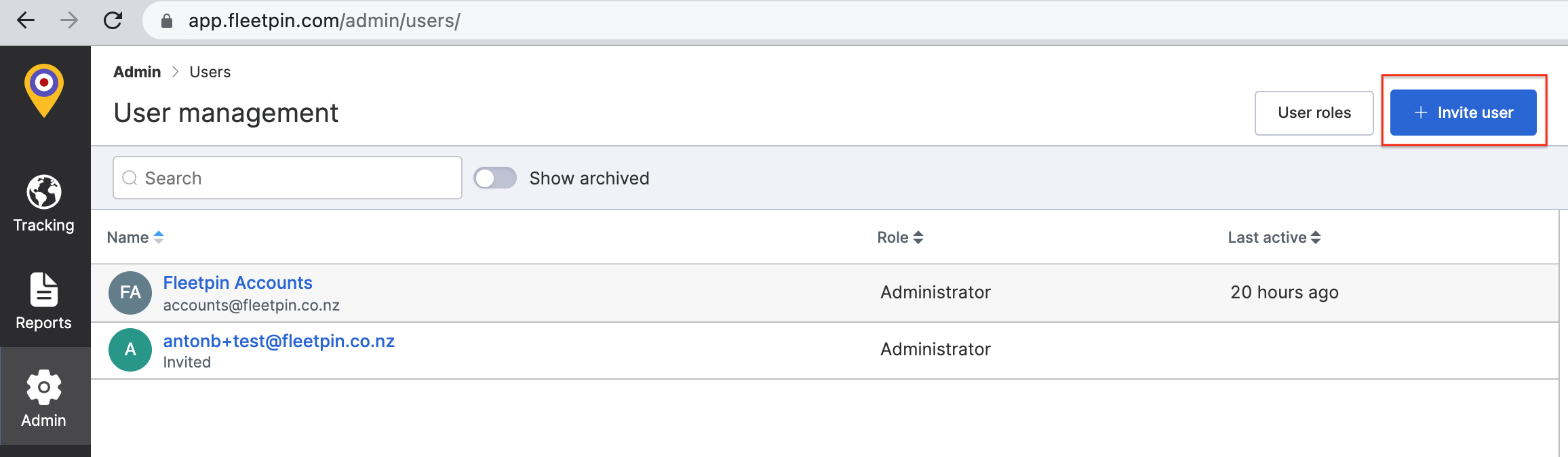Click the browser back arrow

click(26, 20)
